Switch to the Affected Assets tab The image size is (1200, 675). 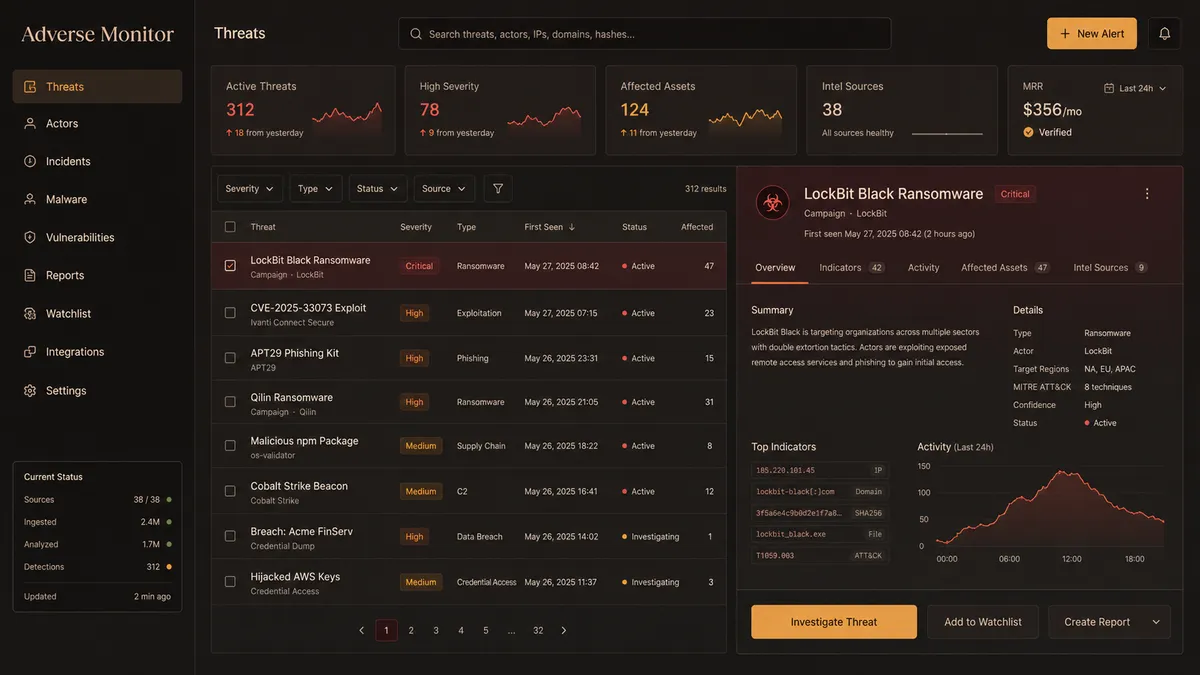[x=1005, y=268]
